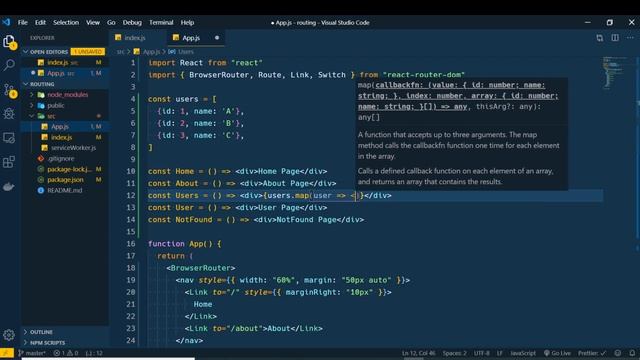Viewport: 640px width, 360px height.
Task: Place cursor in line 14 NotFound code
Action: [x=256, y=220]
